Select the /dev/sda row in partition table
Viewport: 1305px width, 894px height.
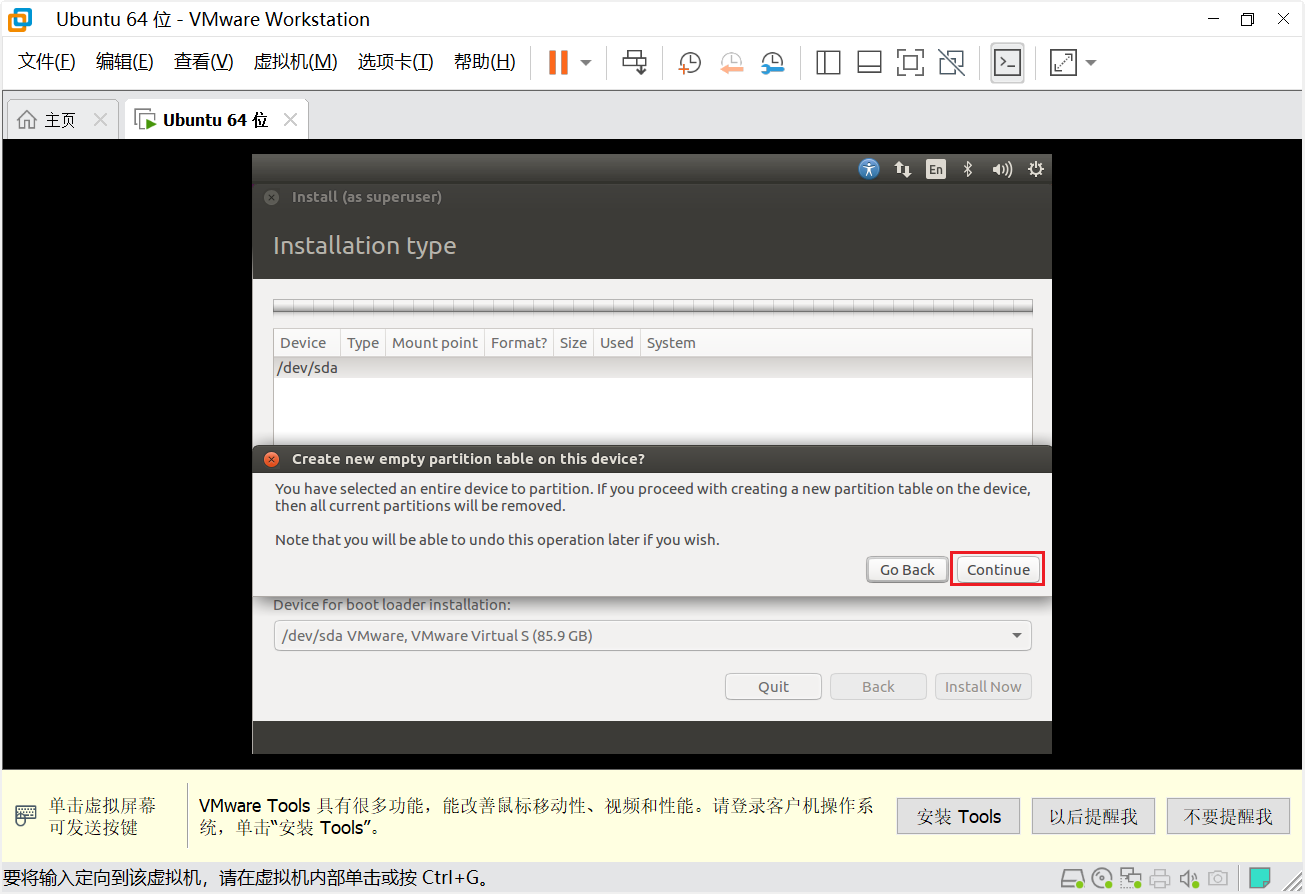tap(652, 368)
